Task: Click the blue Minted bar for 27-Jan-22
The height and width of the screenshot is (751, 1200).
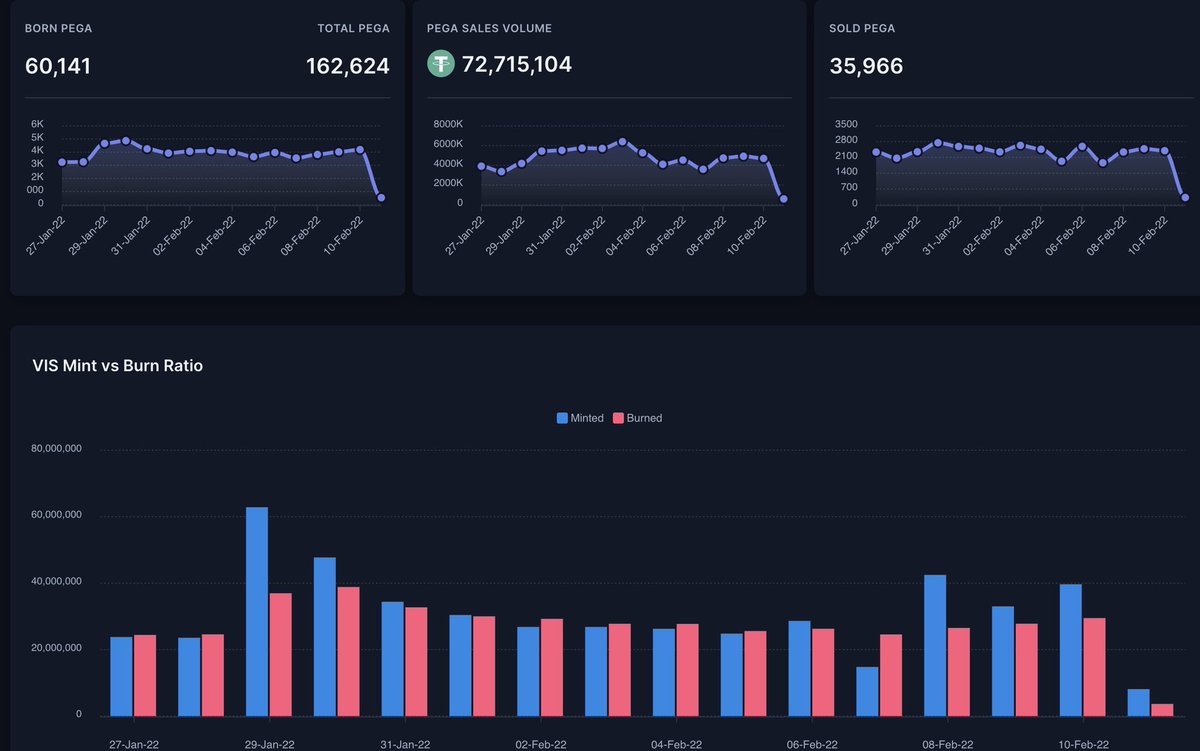Action: (x=121, y=676)
